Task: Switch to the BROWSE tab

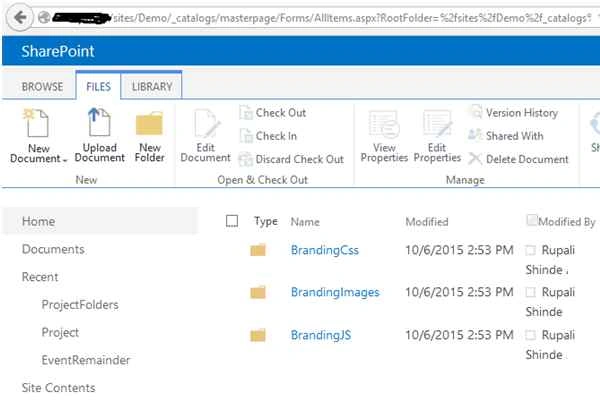Action: click(x=42, y=86)
